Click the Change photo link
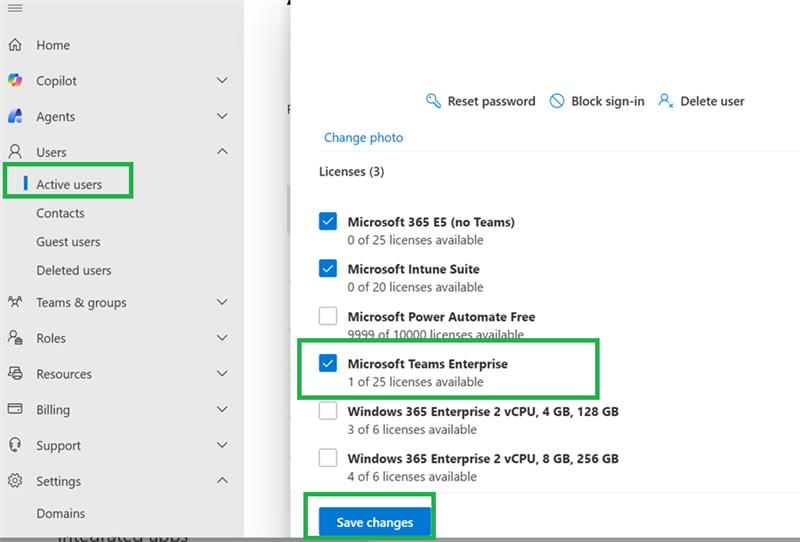800x542 pixels. 363,137
